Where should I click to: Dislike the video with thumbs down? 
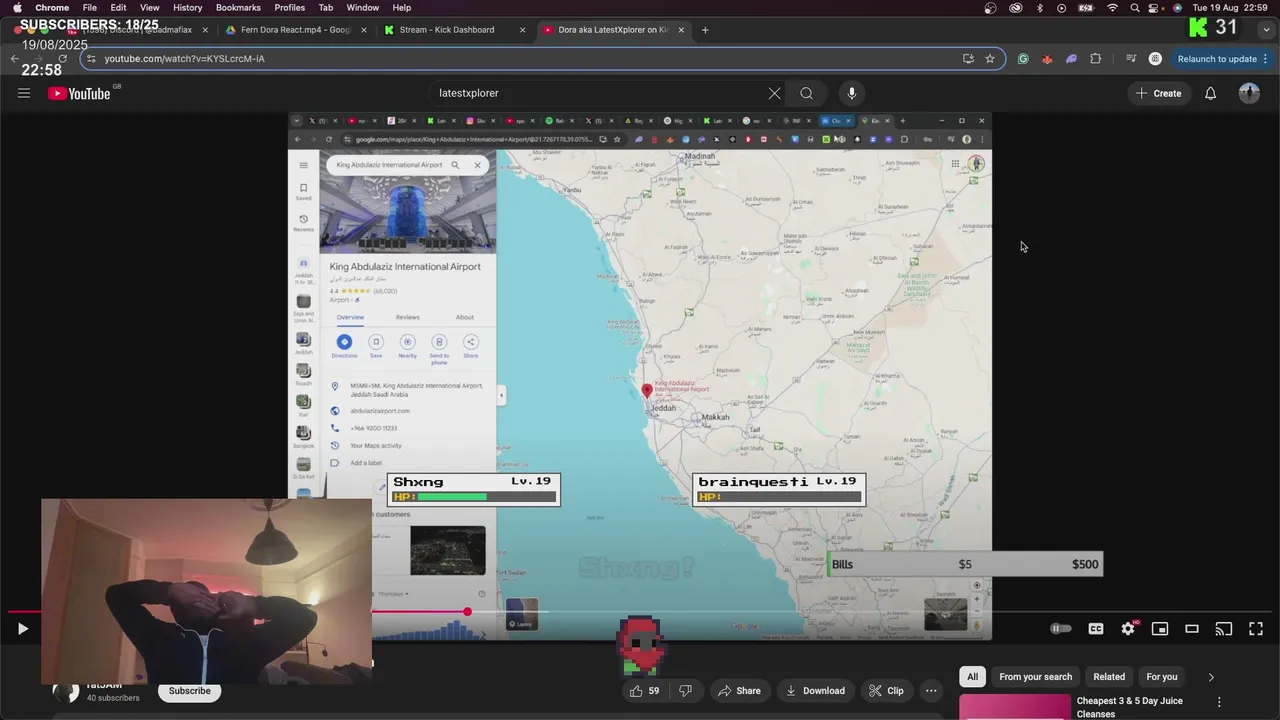point(686,691)
